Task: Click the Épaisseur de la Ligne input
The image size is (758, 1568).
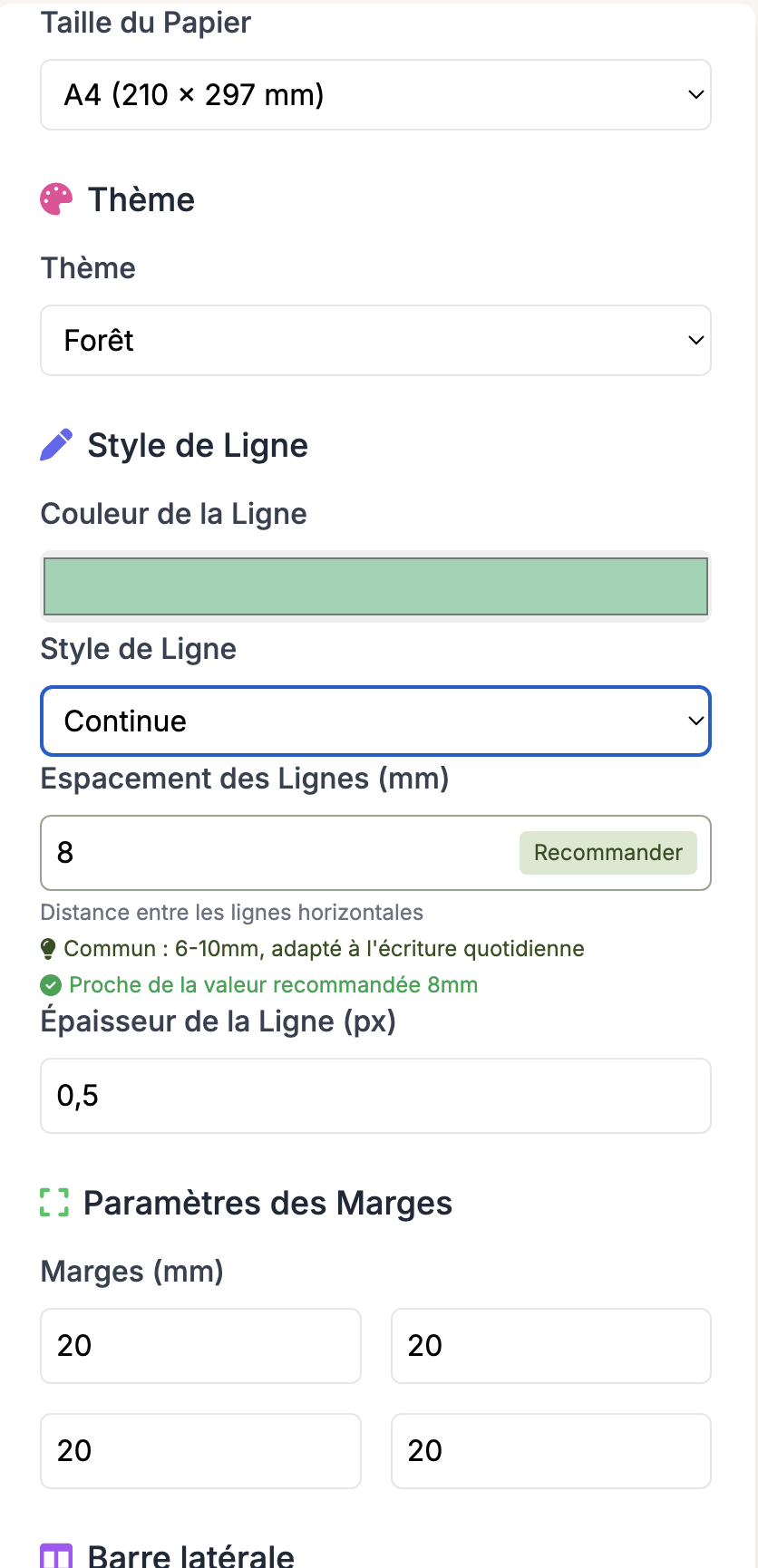Action: 375,1096
